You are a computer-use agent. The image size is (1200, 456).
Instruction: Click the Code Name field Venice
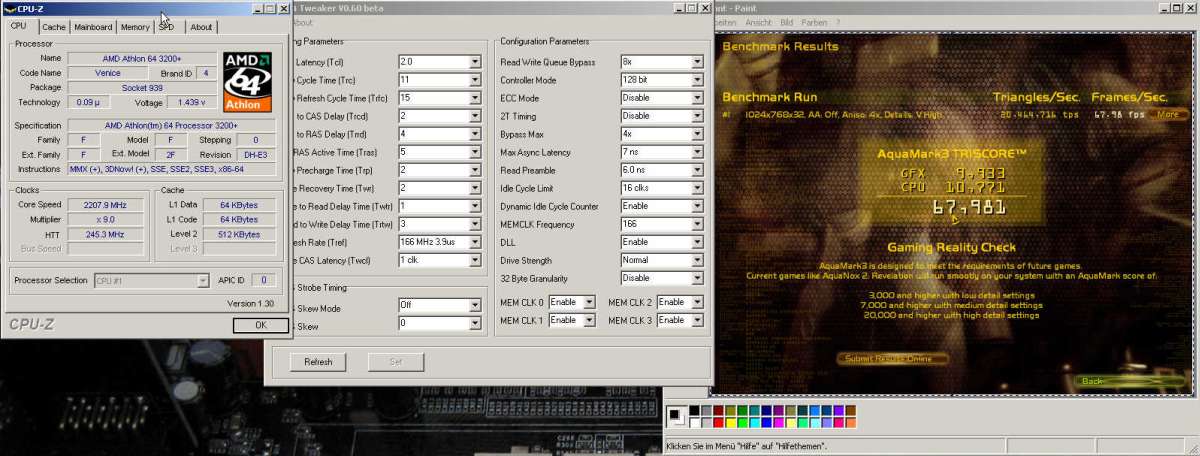109,73
